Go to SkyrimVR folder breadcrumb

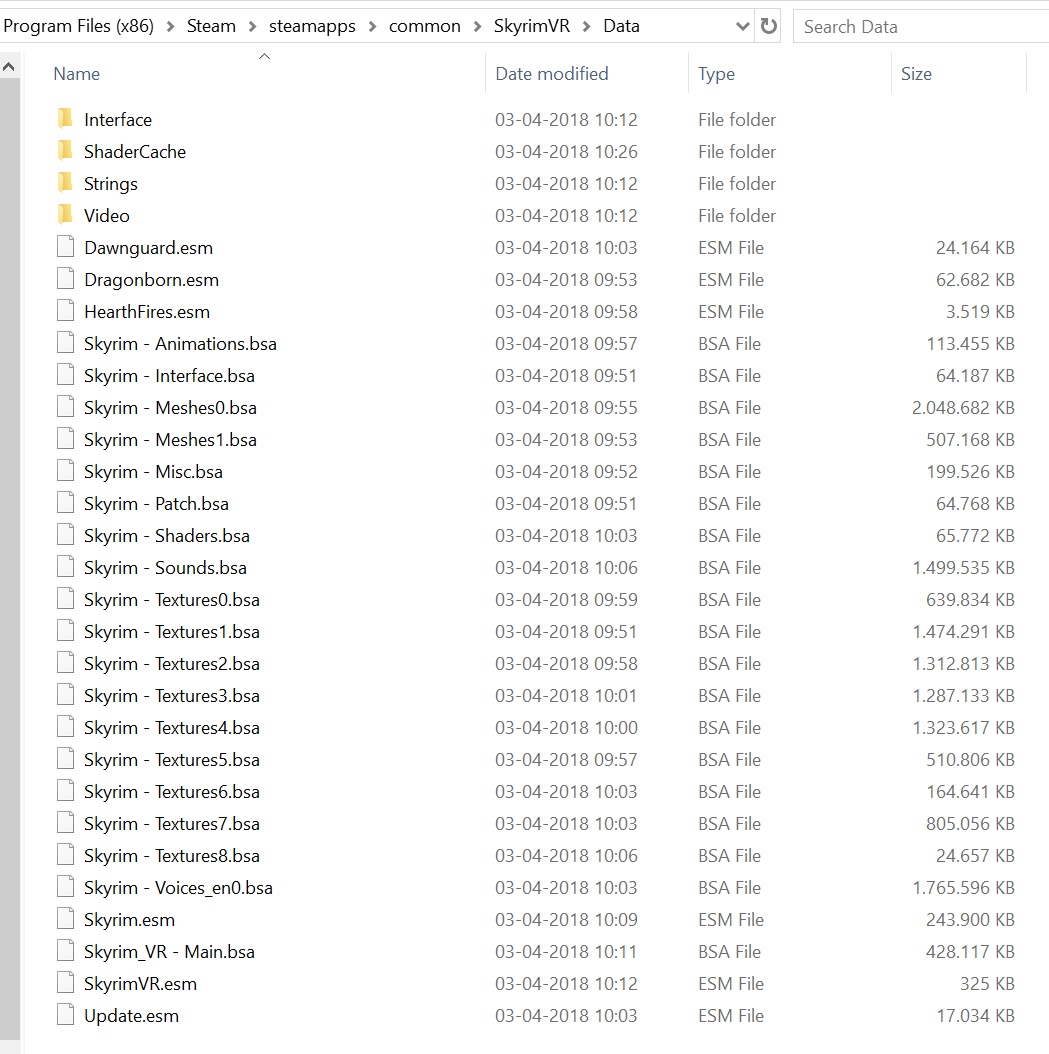click(x=532, y=26)
